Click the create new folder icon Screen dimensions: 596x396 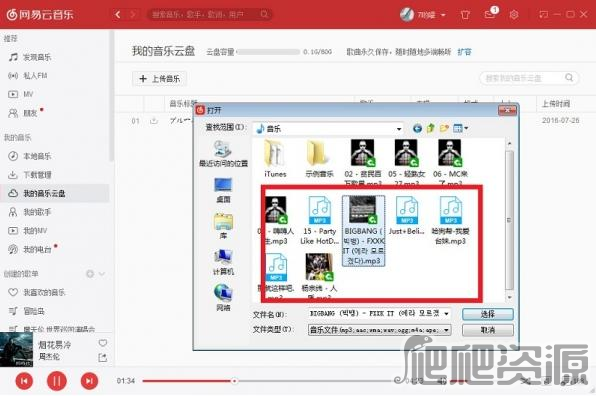[x=444, y=128]
